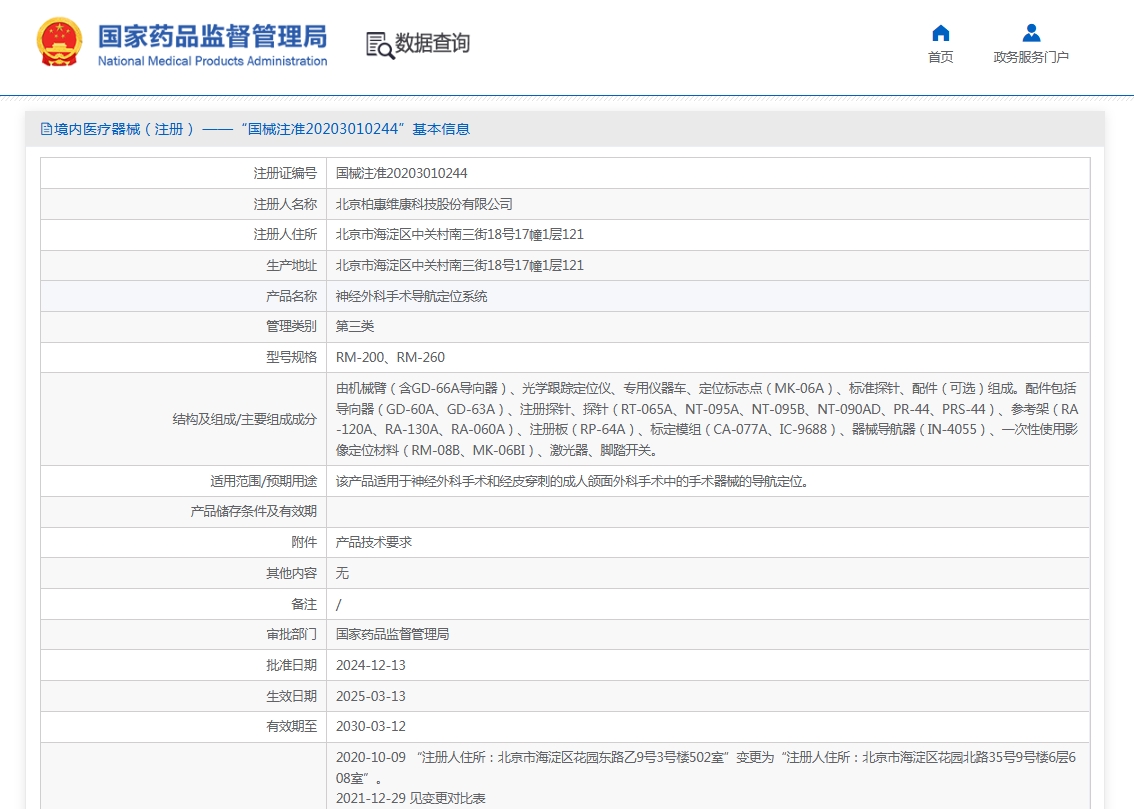Select registration number value 国械注准20203010244

401,174
